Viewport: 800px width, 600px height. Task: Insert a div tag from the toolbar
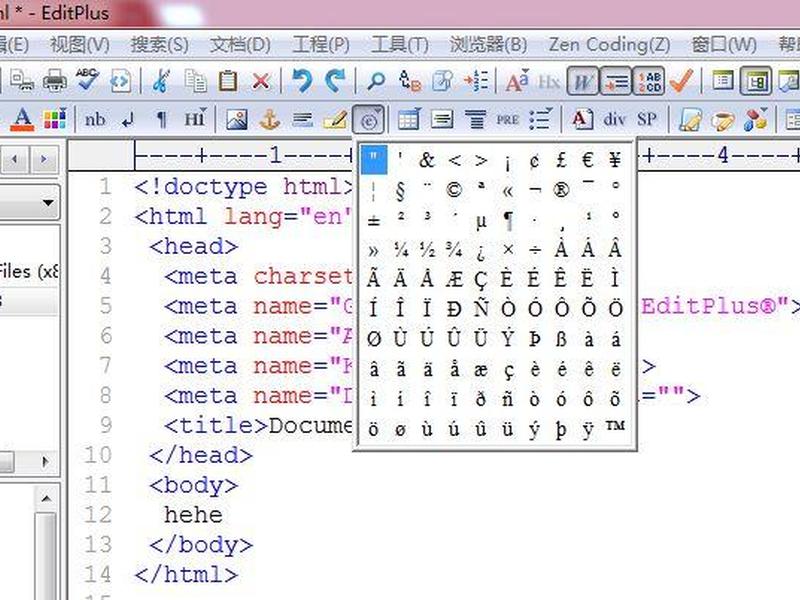(x=615, y=120)
